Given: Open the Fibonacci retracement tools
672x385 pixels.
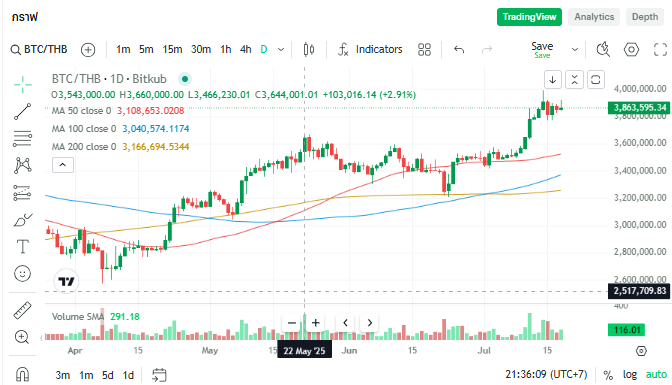Looking at the screenshot, I should pos(22,138).
